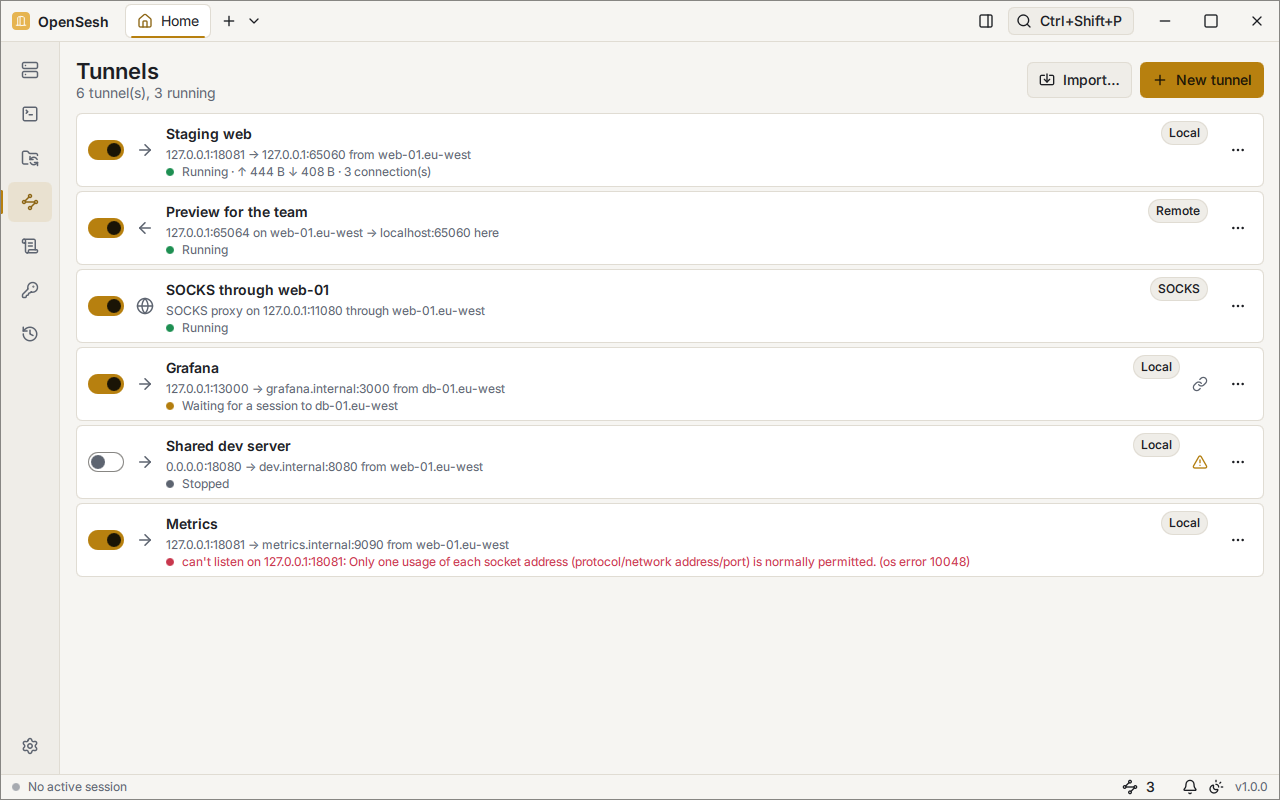Open more options for Preview for the team
Screen dimensions: 1280x800
(x=1238, y=228)
